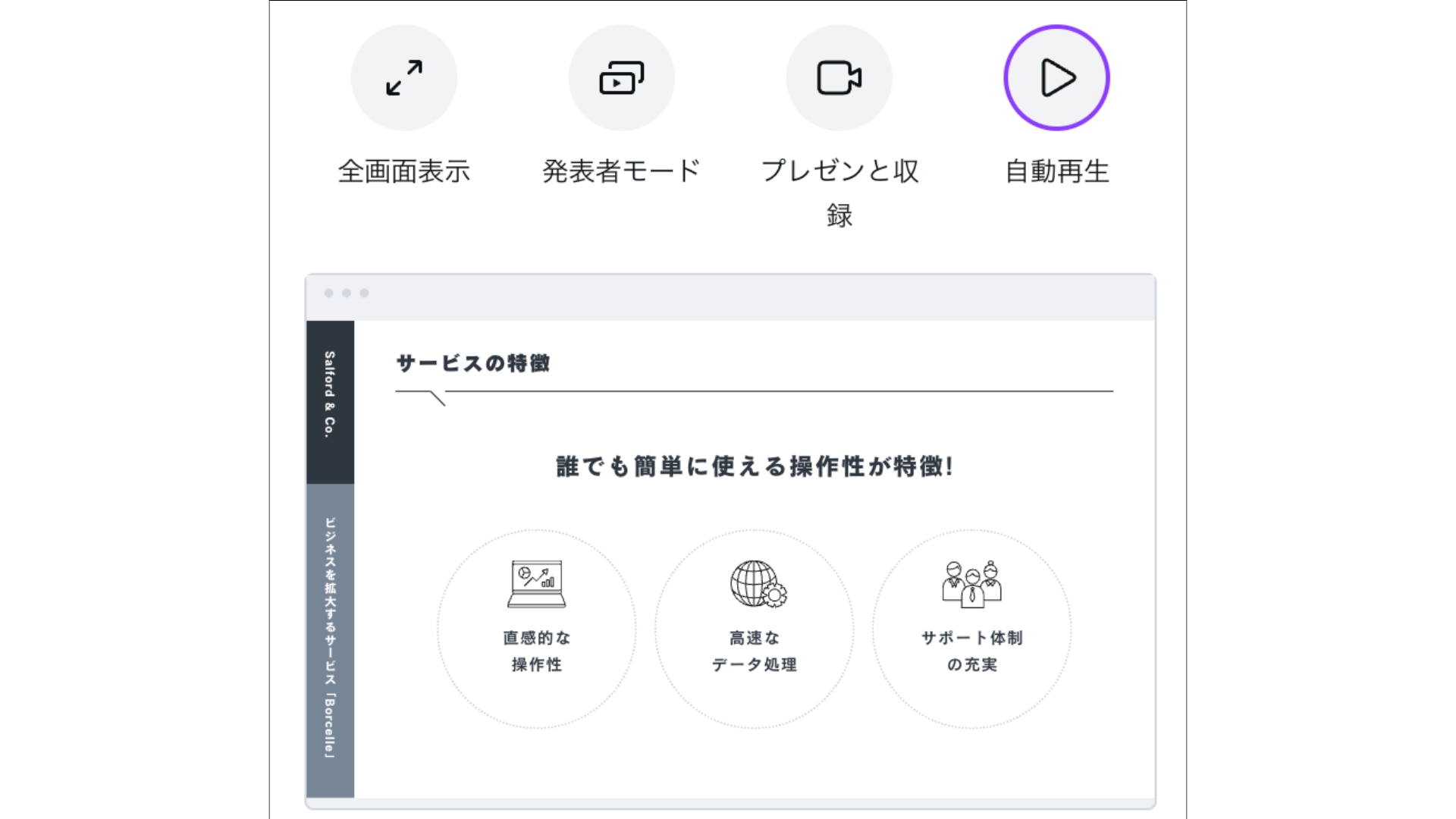Click the サービスの特徴 slide heading

point(473,363)
